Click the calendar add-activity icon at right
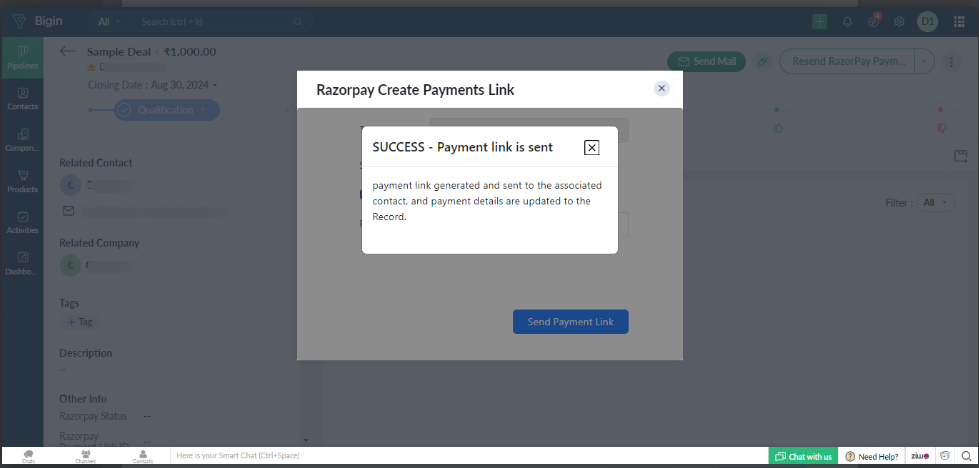The image size is (979, 468). (x=960, y=156)
